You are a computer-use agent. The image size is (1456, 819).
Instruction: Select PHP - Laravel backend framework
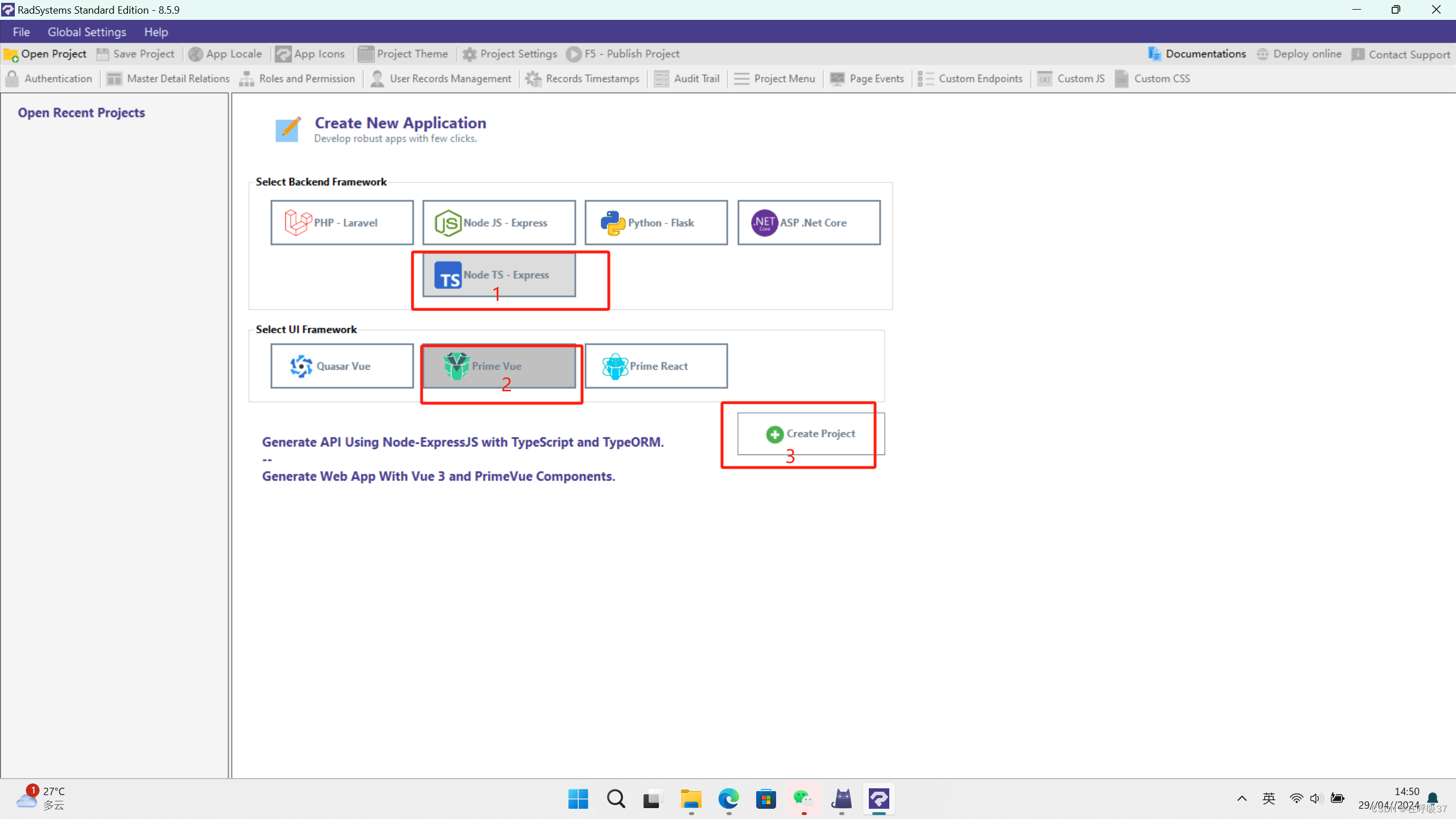point(342,222)
